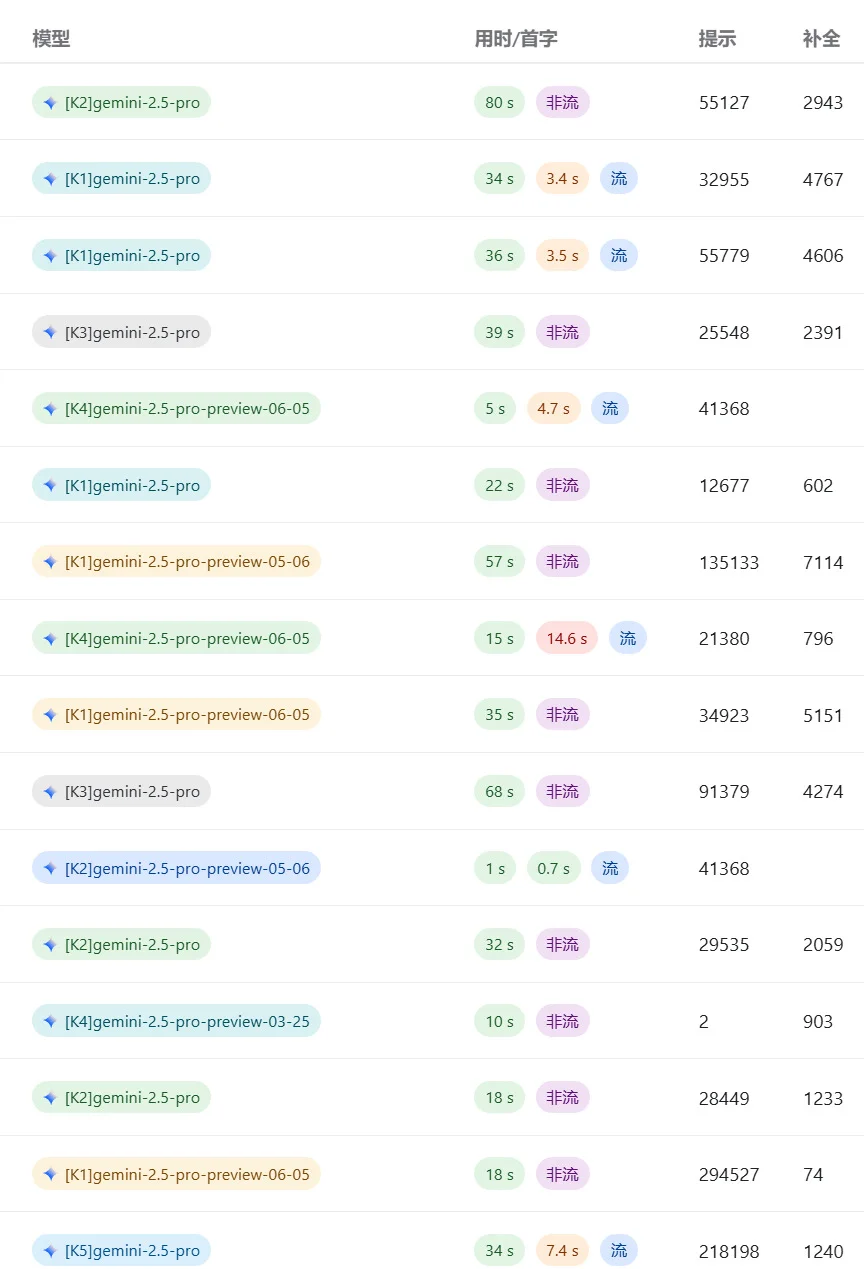Click the 32 s duration tag

(x=499, y=944)
